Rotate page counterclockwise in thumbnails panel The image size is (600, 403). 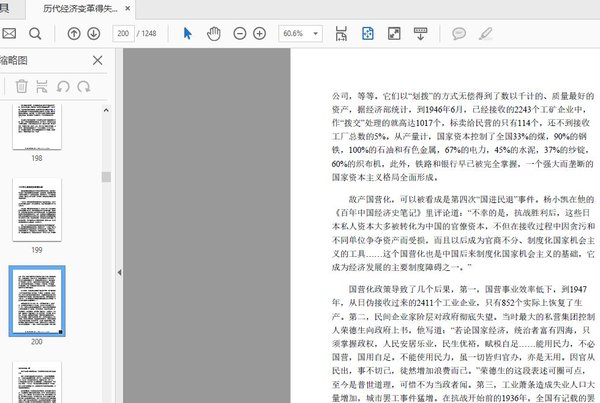coord(65,87)
